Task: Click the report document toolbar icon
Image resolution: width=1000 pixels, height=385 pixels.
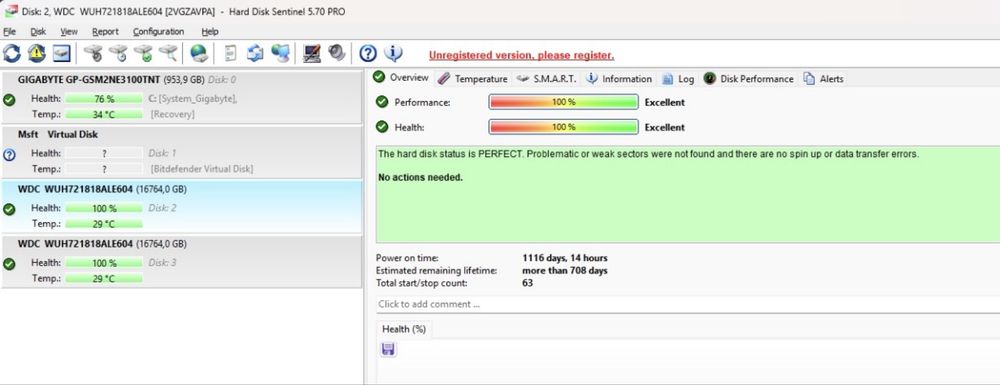Action: coord(231,53)
